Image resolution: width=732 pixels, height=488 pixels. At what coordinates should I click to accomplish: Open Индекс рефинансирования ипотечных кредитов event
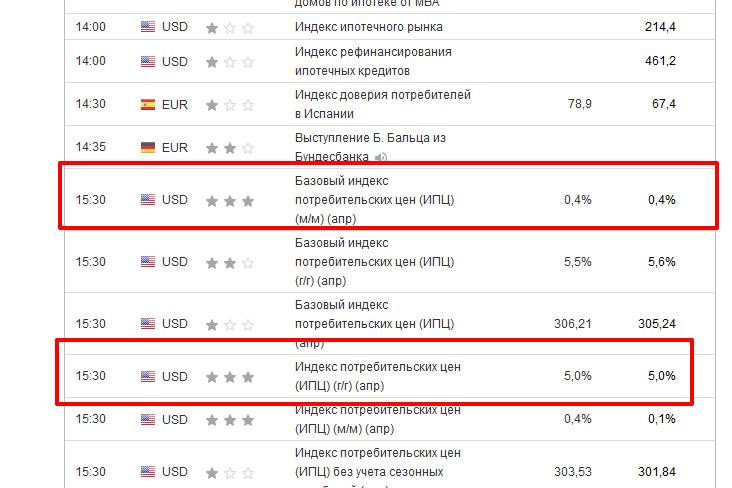pyautogui.click(x=373, y=61)
